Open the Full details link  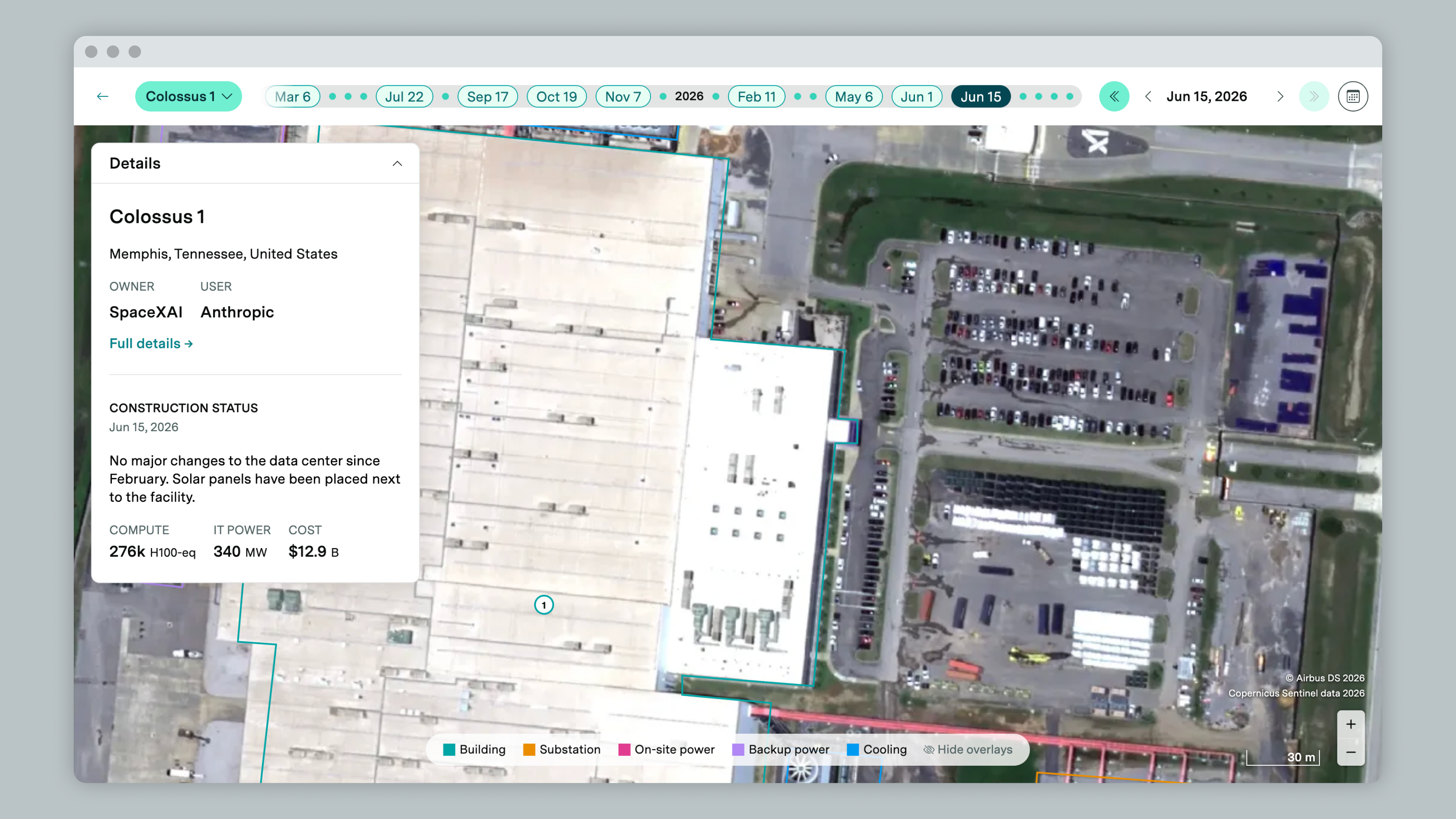(x=151, y=343)
